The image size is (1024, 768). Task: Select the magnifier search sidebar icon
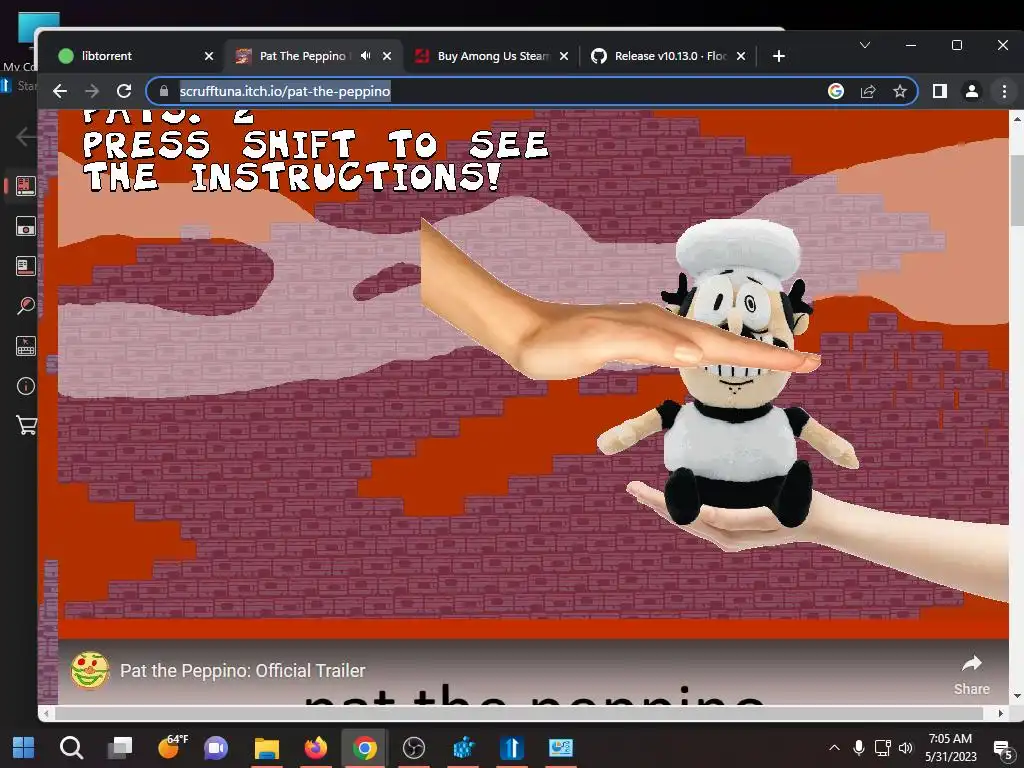coord(25,306)
